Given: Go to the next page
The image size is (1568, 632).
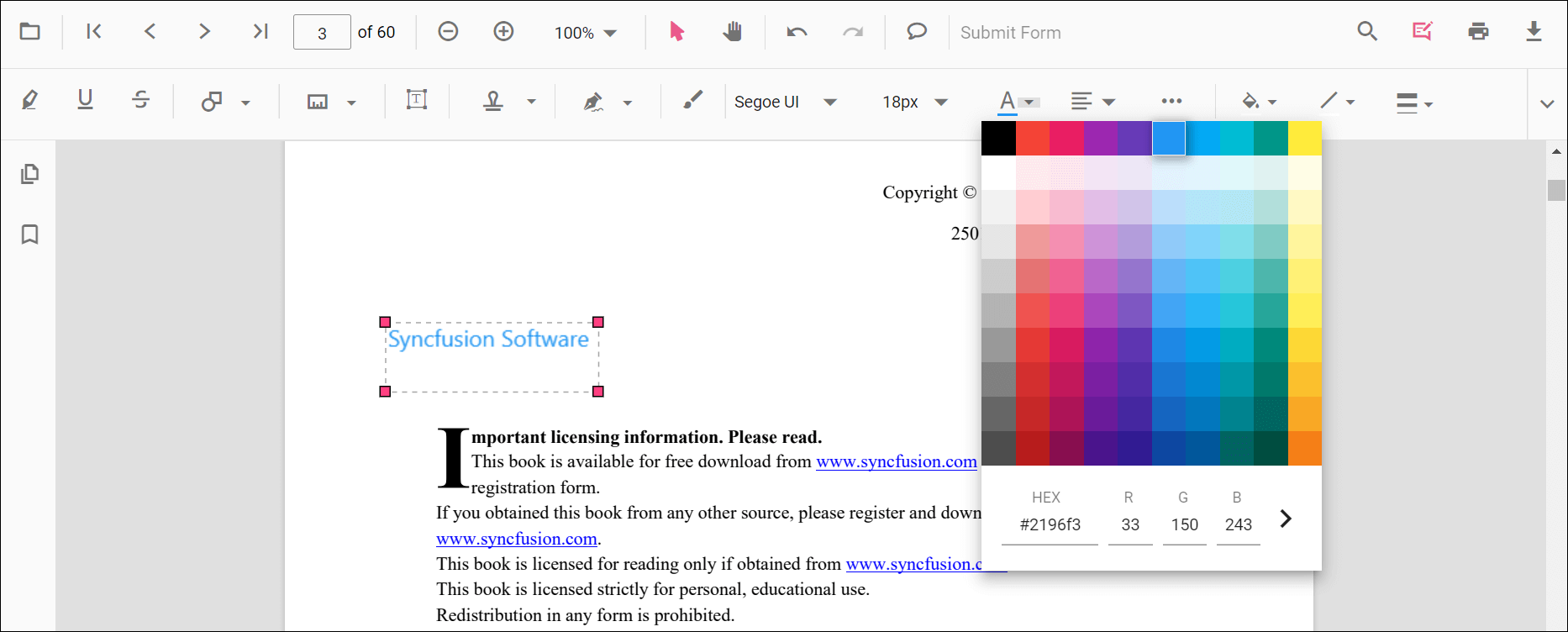Looking at the screenshot, I should pos(204,32).
